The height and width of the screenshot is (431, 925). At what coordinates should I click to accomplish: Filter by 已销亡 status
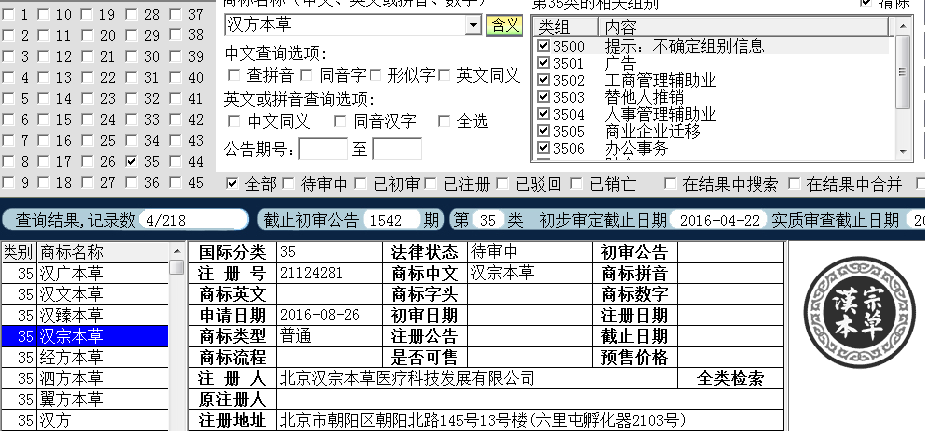(576, 184)
